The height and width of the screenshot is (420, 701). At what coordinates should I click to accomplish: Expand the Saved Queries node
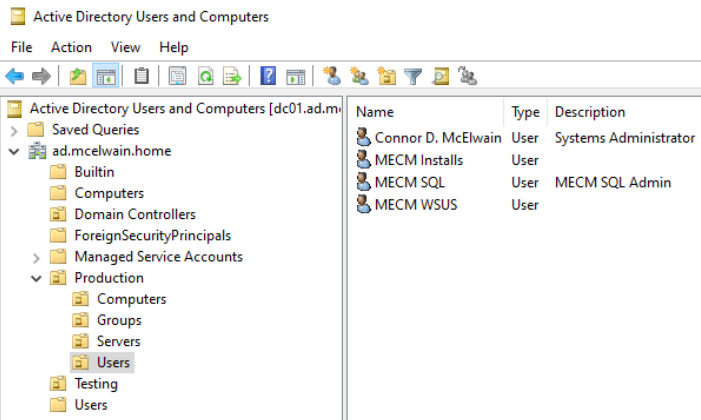point(14,130)
